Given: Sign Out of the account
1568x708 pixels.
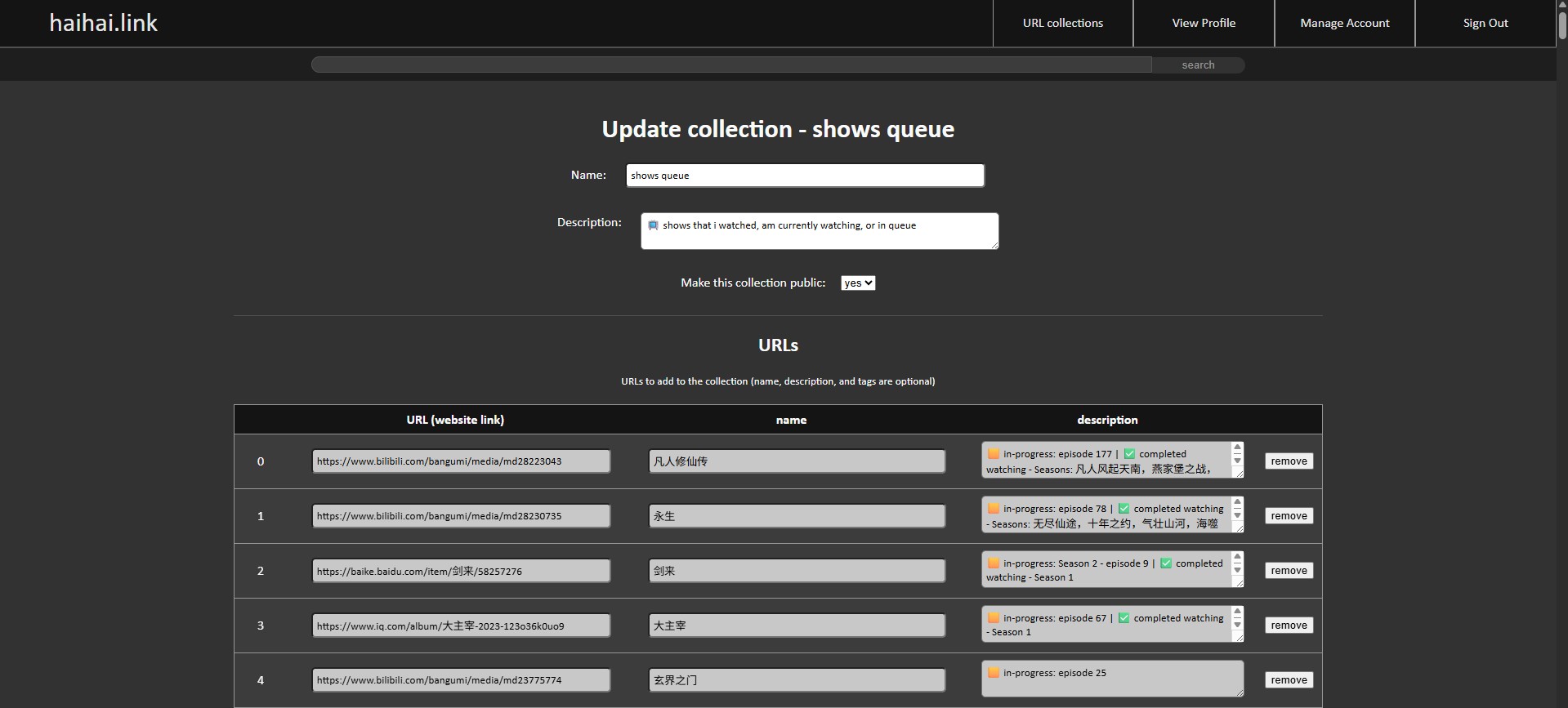Looking at the screenshot, I should pyautogui.click(x=1485, y=23).
